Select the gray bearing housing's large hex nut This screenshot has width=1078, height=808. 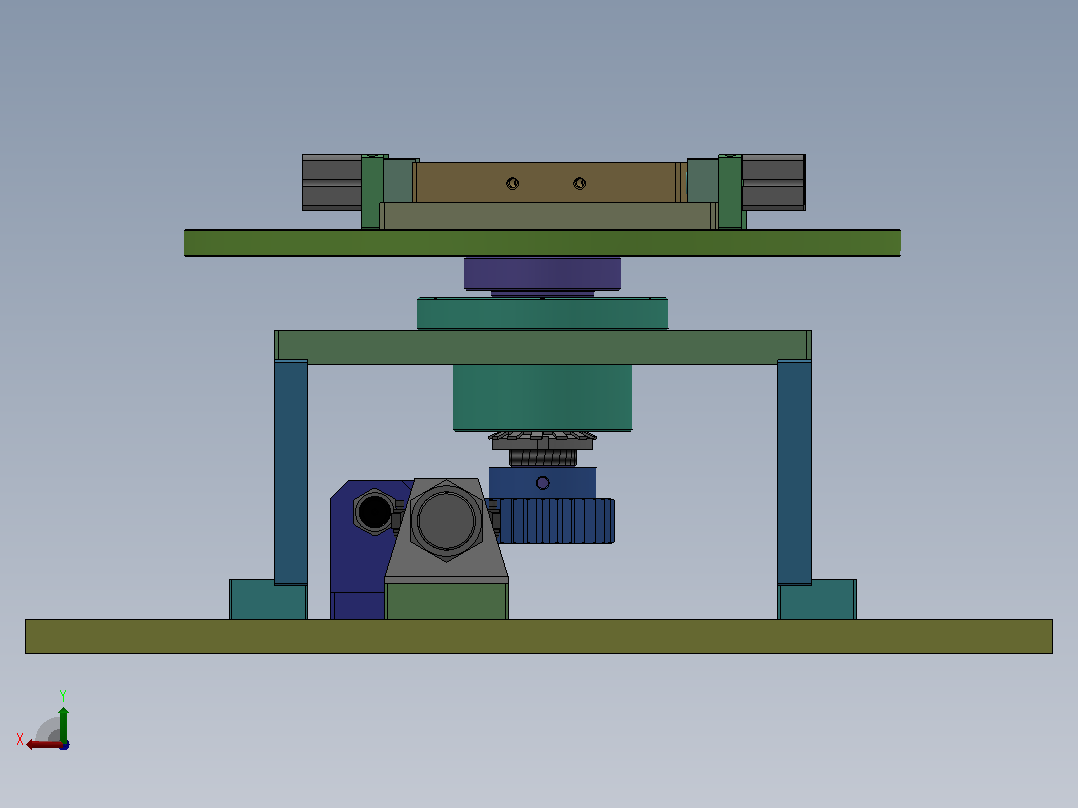[446, 520]
